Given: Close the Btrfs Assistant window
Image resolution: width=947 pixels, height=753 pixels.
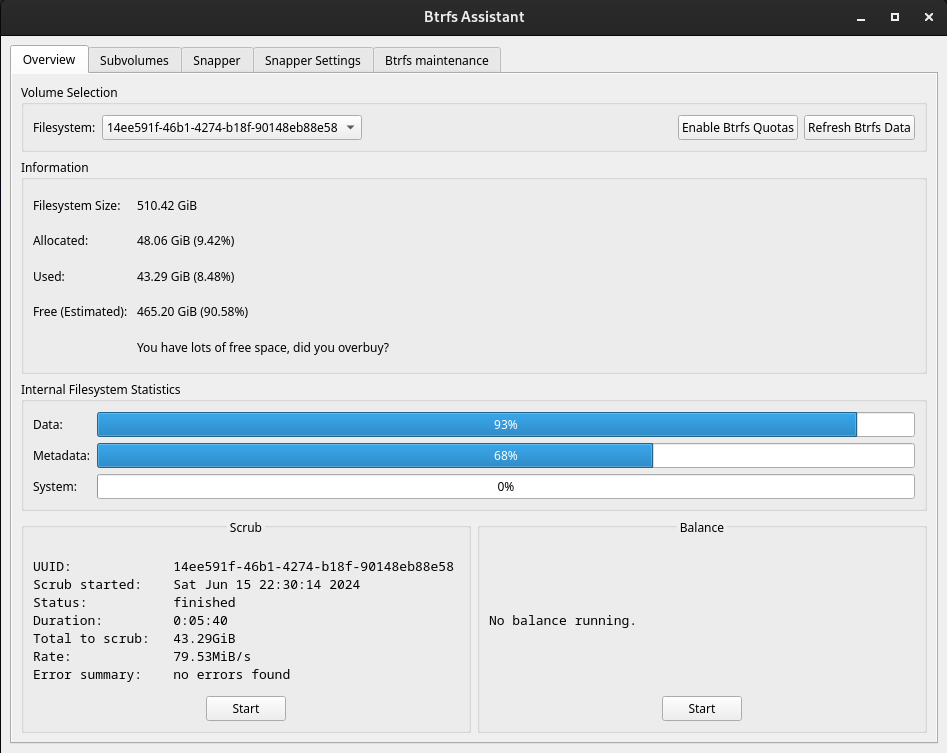Looking at the screenshot, I should click(x=929, y=18).
